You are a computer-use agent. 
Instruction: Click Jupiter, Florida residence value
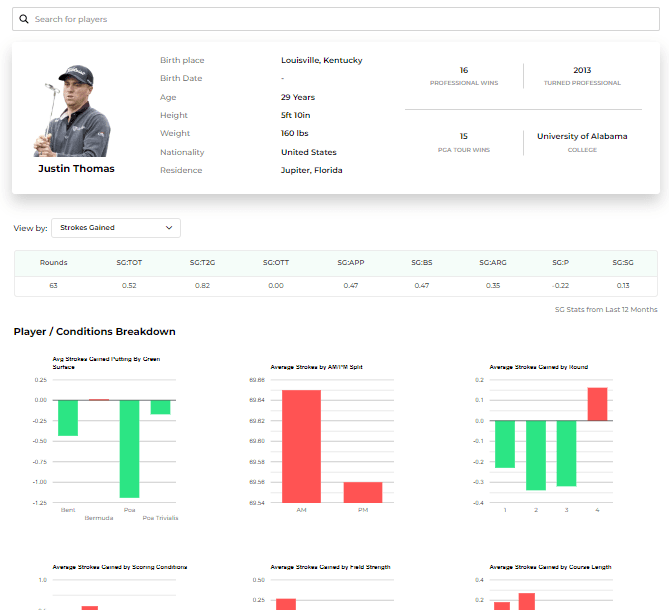pyautogui.click(x=311, y=170)
